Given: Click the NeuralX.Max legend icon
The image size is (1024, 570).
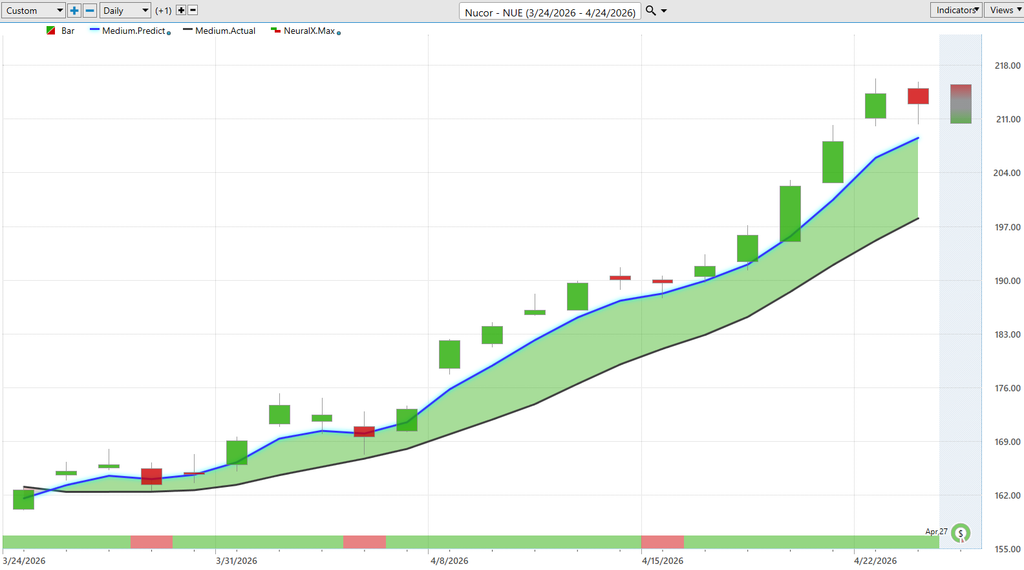Looking at the screenshot, I should (x=276, y=31).
